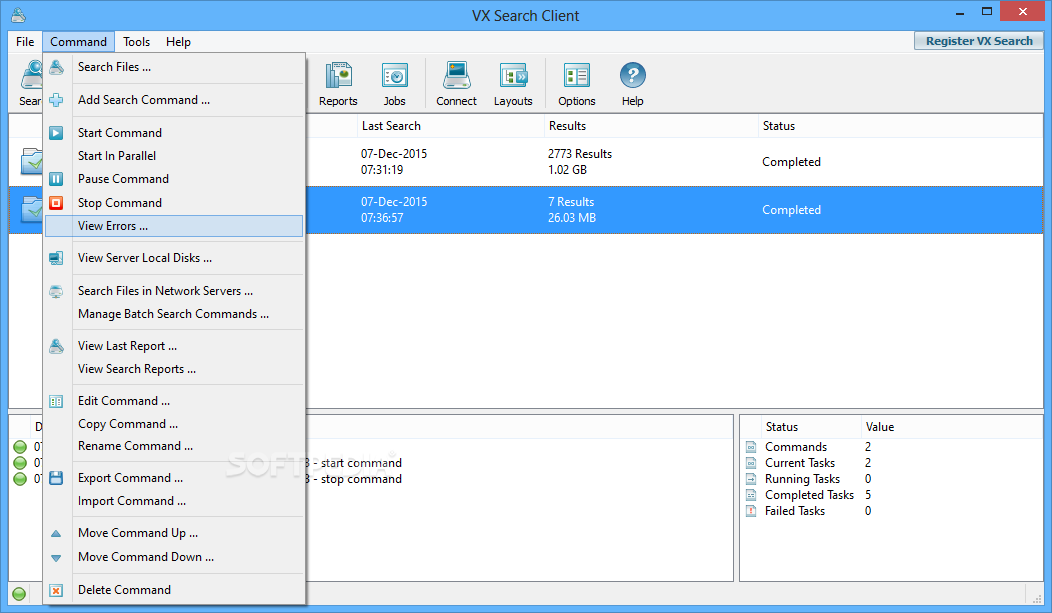Close the open Command menu
Viewport: 1052px width, 613px height.
[78, 42]
